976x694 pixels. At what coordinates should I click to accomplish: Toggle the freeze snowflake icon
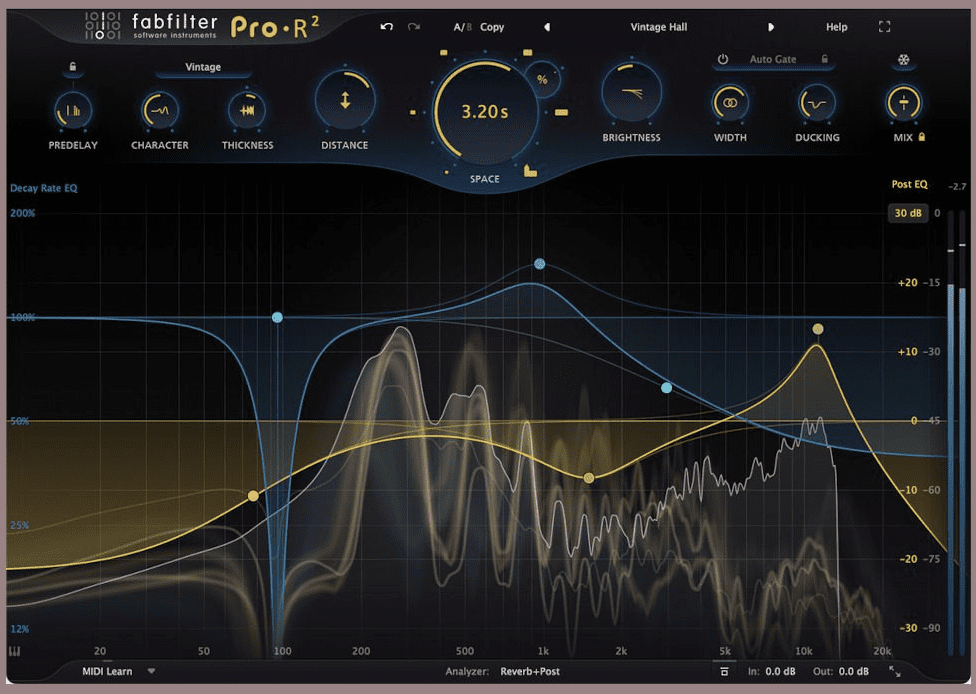point(903,60)
